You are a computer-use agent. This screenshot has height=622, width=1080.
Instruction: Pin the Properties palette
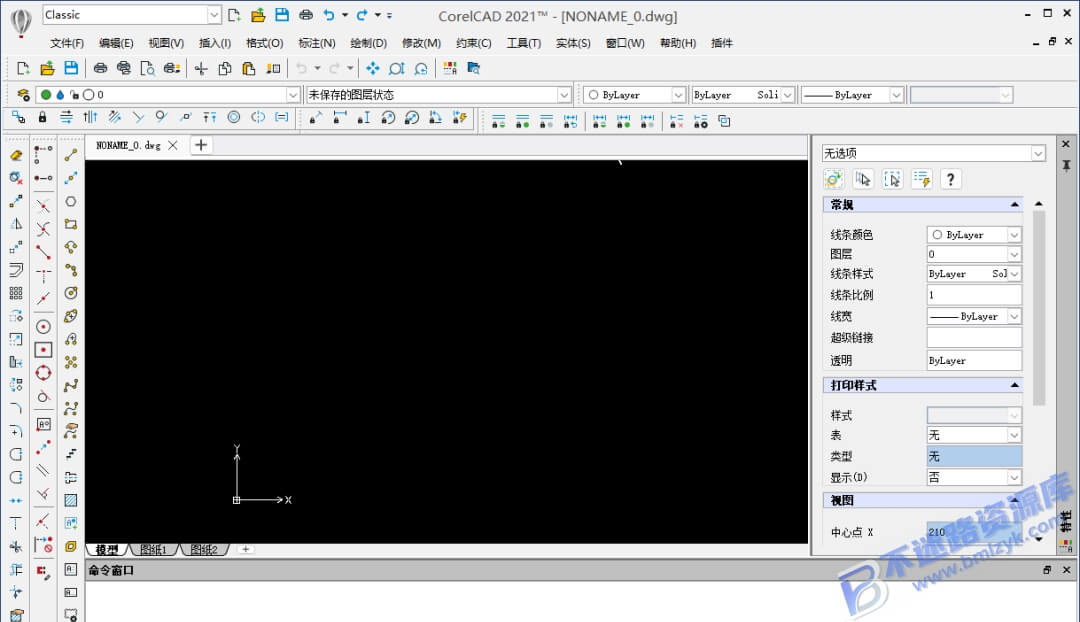coord(1066,165)
